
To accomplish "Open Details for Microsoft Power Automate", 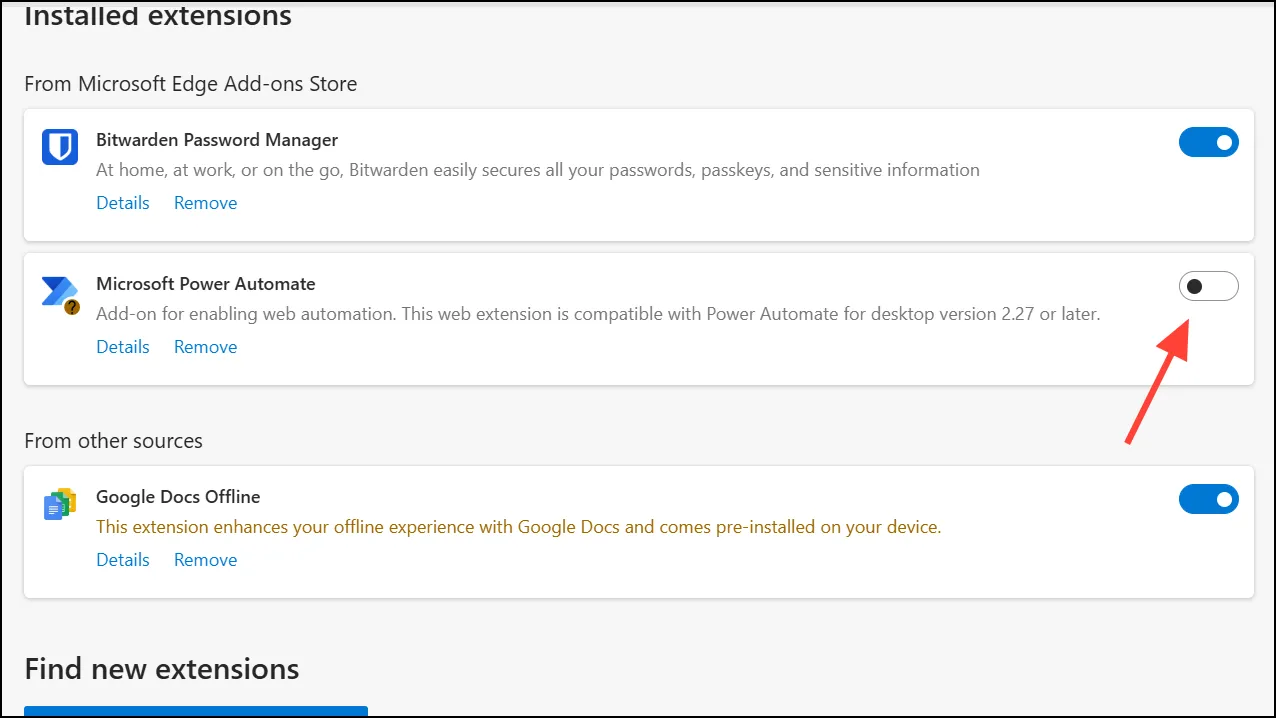I will pyautogui.click(x=123, y=347).
